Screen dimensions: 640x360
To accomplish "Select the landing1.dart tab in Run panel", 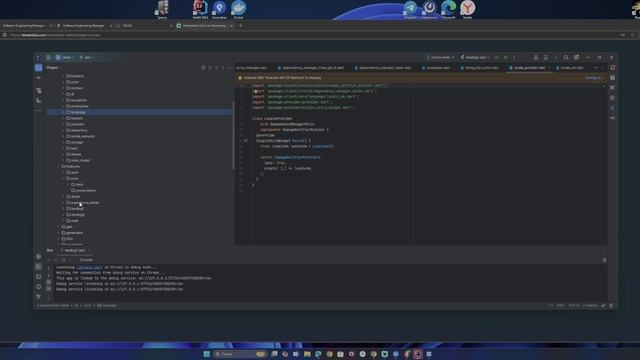I will pyautogui.click(x=75, y=250).
